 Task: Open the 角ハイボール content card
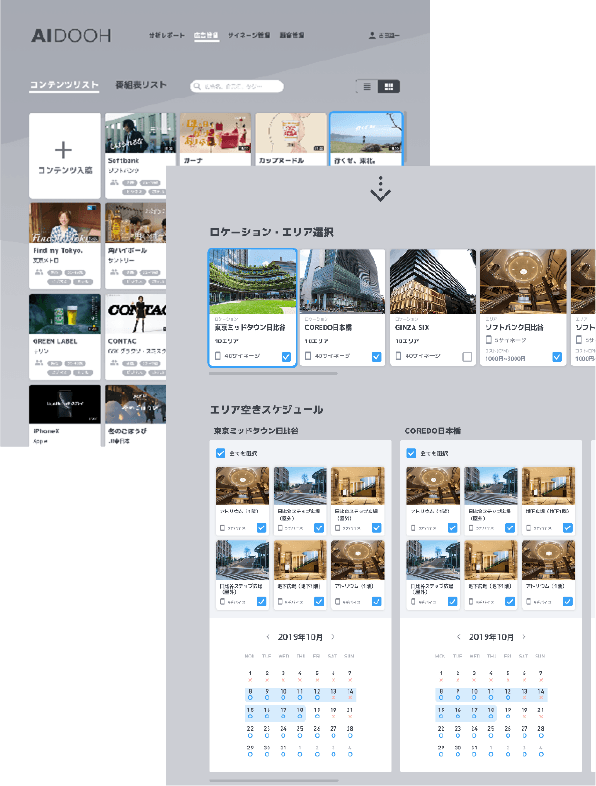(135, 246)
